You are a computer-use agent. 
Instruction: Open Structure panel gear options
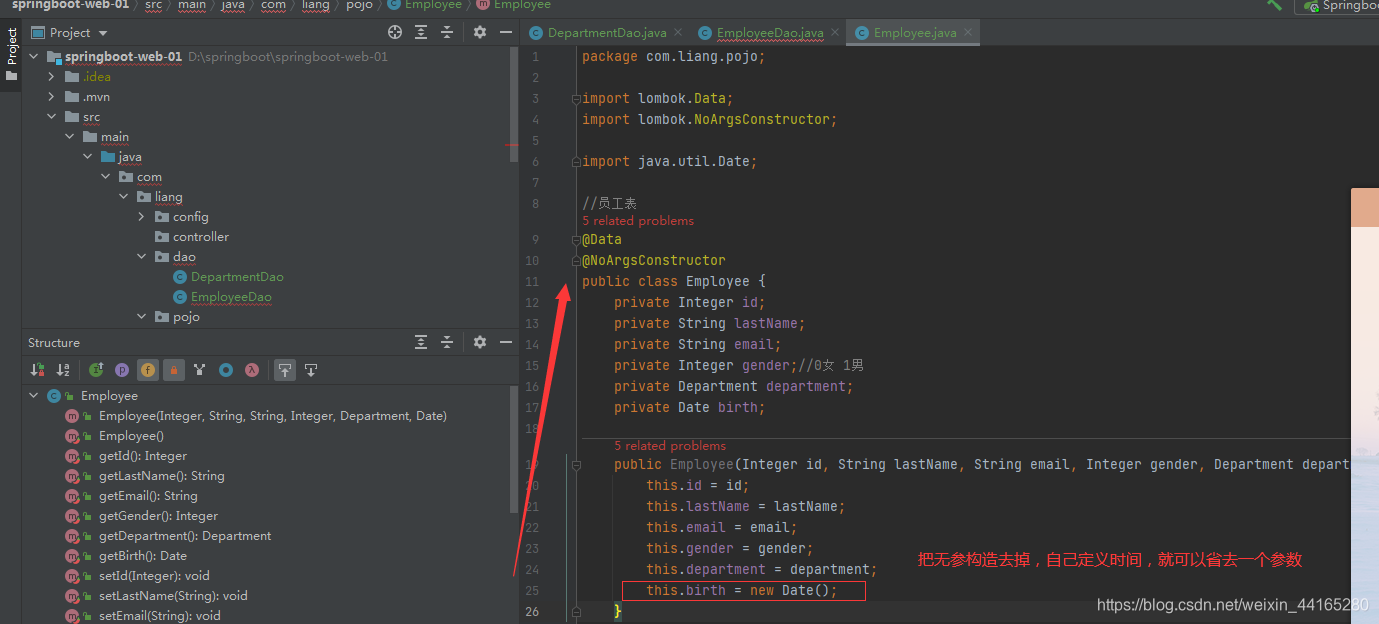(x=480, y=342)
